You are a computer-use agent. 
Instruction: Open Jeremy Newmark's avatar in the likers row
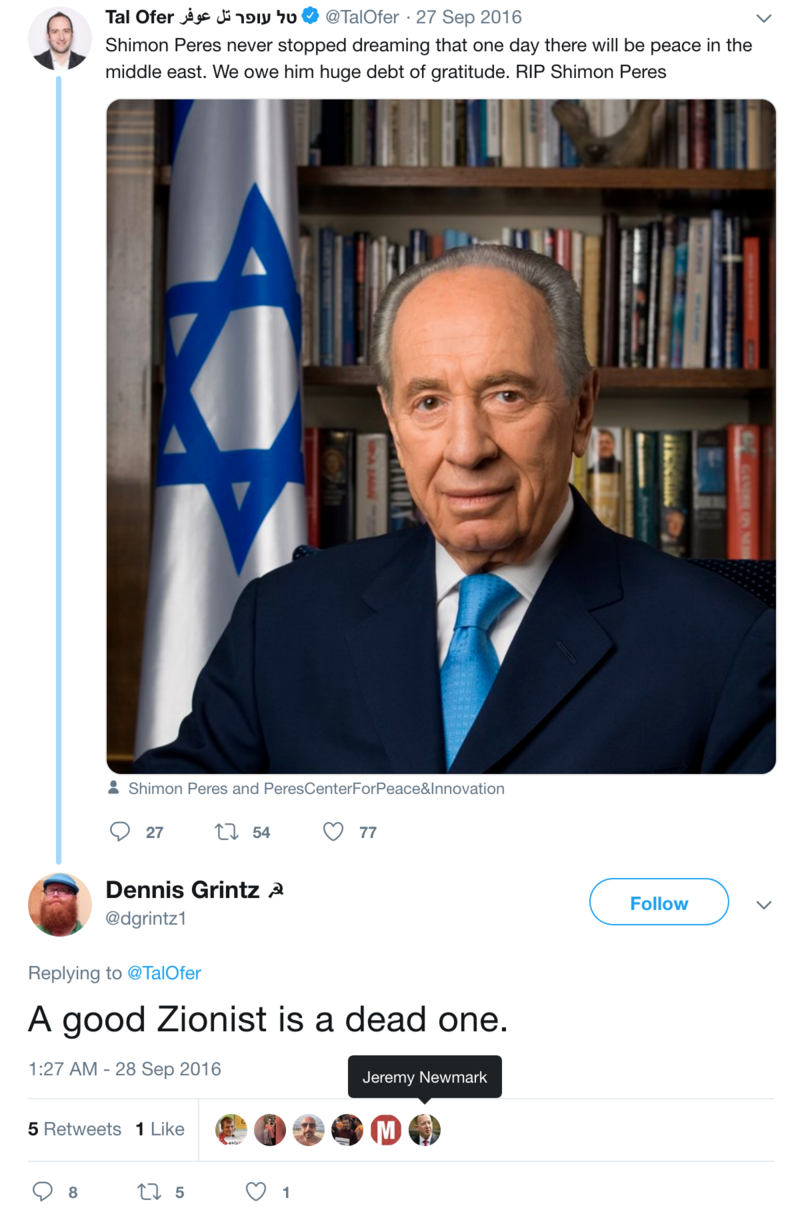click(x=424, y=1130)
